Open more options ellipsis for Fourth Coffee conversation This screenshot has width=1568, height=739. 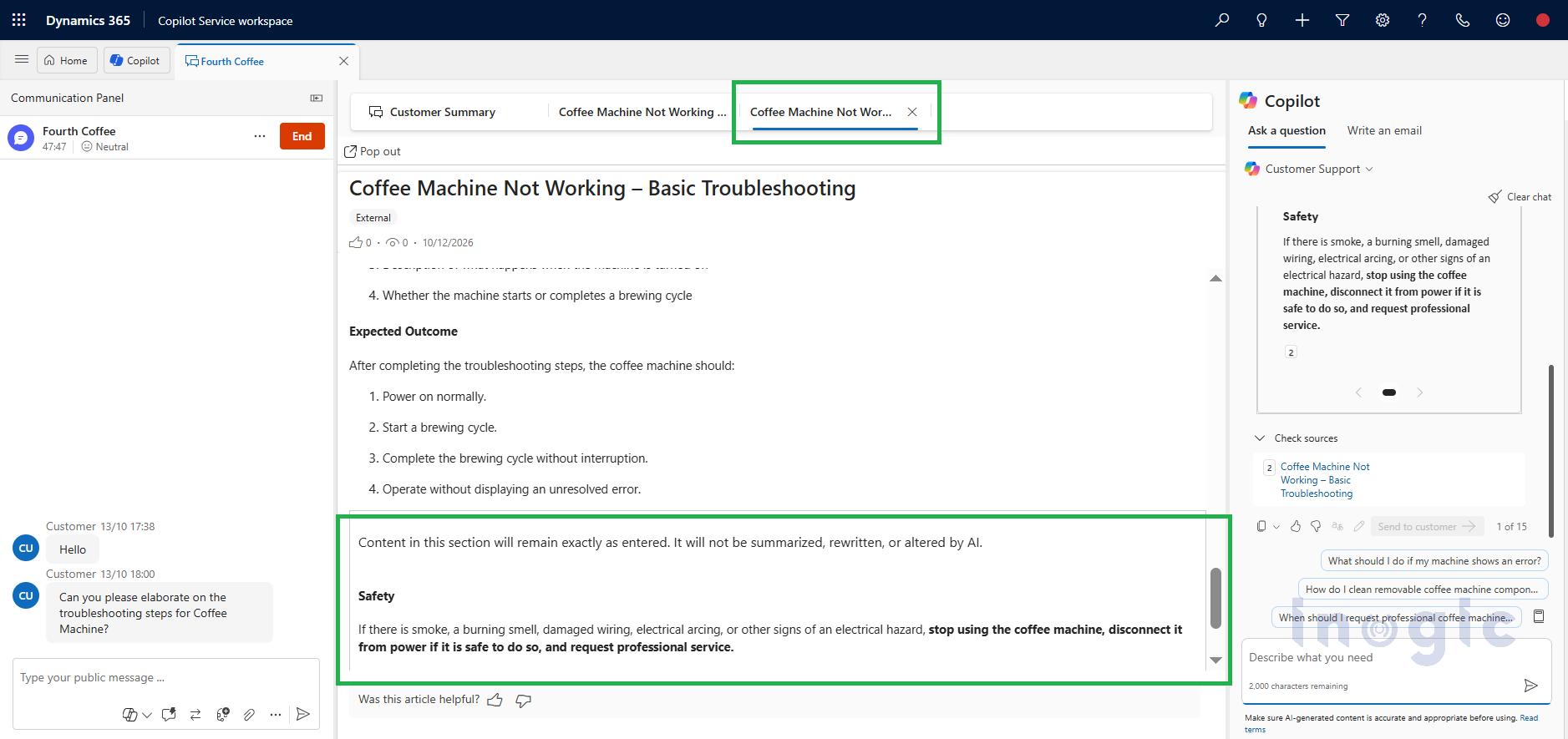(x=260, y=136)
